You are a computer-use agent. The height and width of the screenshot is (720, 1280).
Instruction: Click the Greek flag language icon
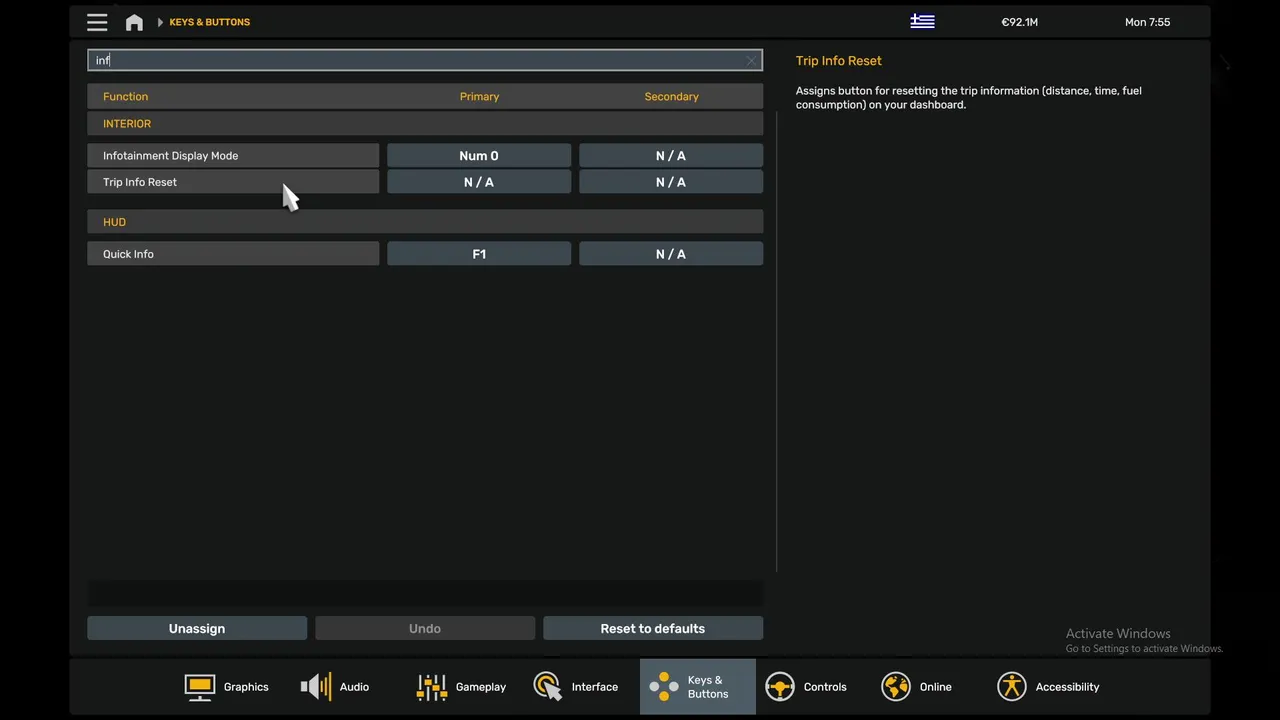922,22
